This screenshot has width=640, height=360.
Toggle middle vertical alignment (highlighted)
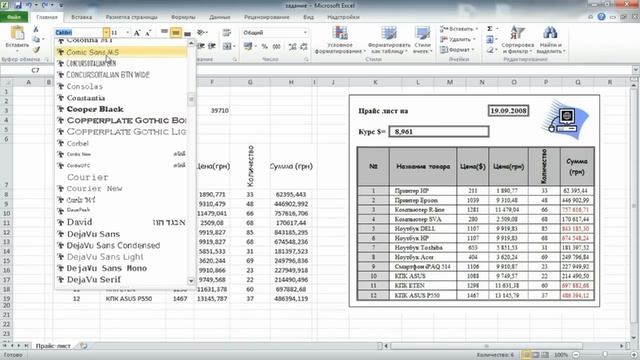(176, 33)
